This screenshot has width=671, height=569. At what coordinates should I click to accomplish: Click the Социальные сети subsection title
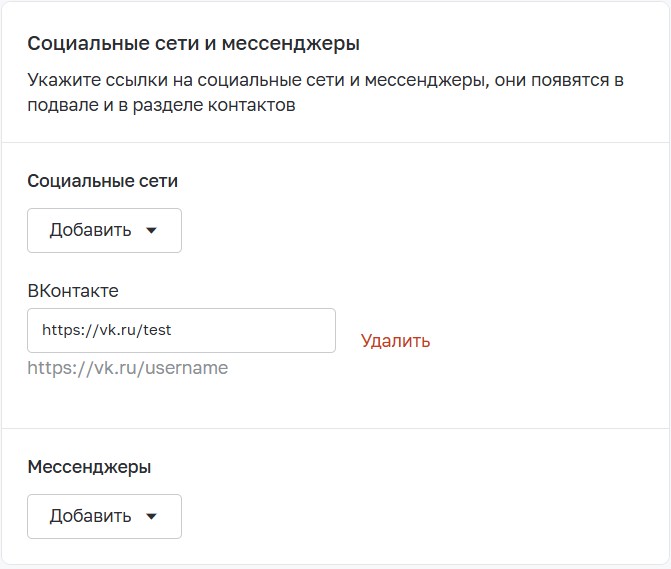(103, 181)
